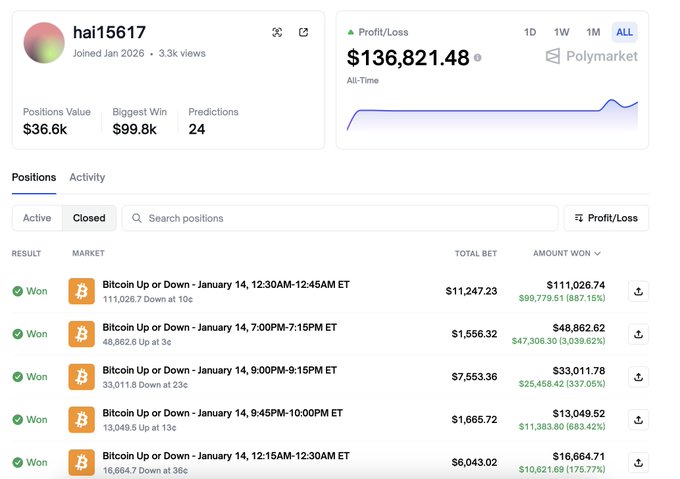Share the 7:00PM-7:15PM Bitcoin position
680x479 pixels.
[638, 334]
